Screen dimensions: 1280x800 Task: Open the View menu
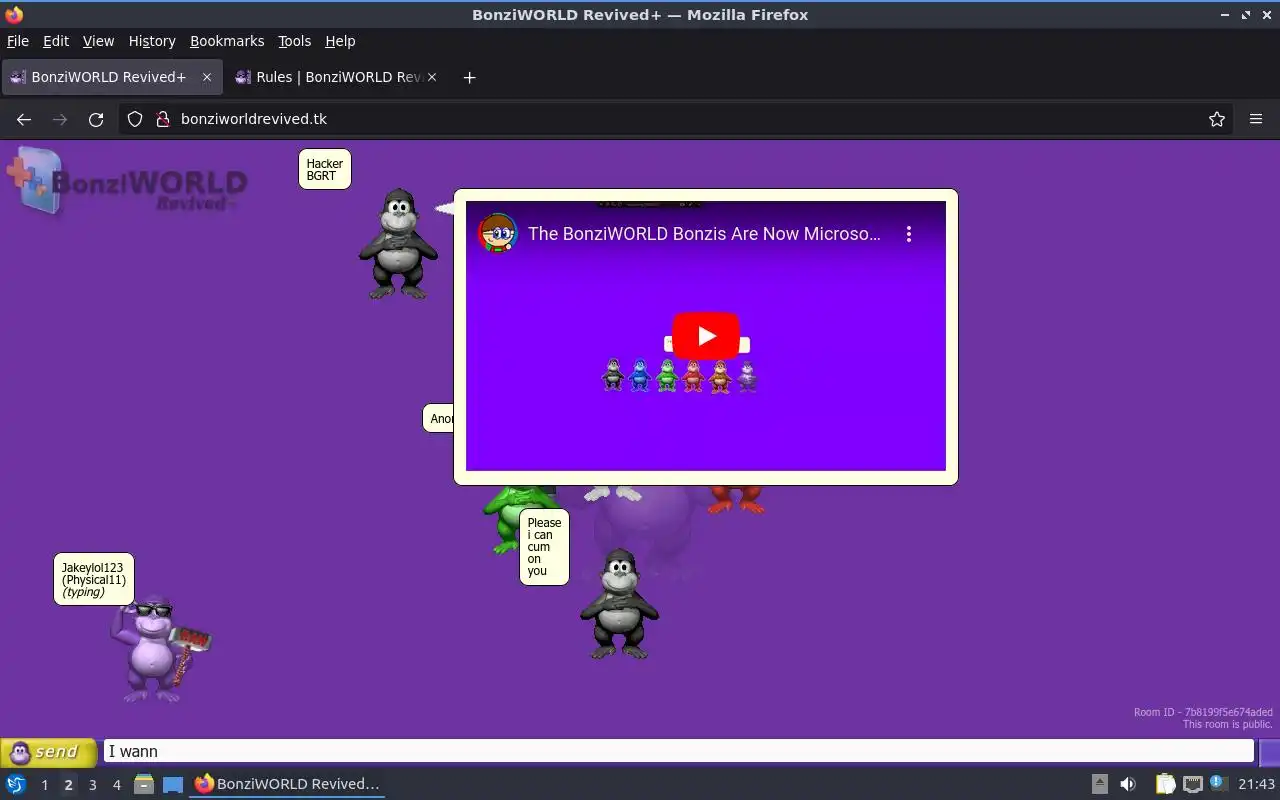98,41
